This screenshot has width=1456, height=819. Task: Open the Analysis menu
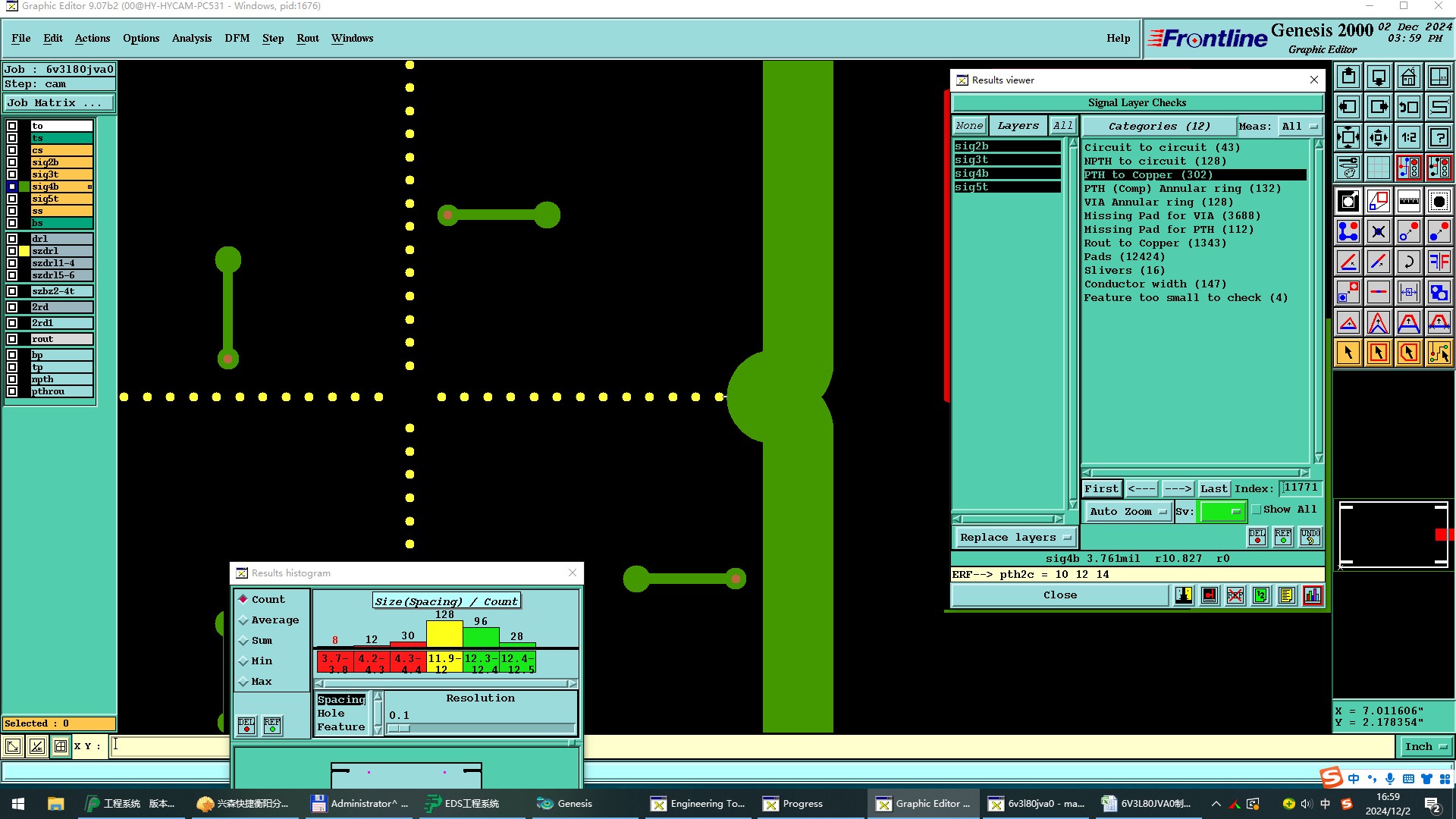[x=191, y=38]
